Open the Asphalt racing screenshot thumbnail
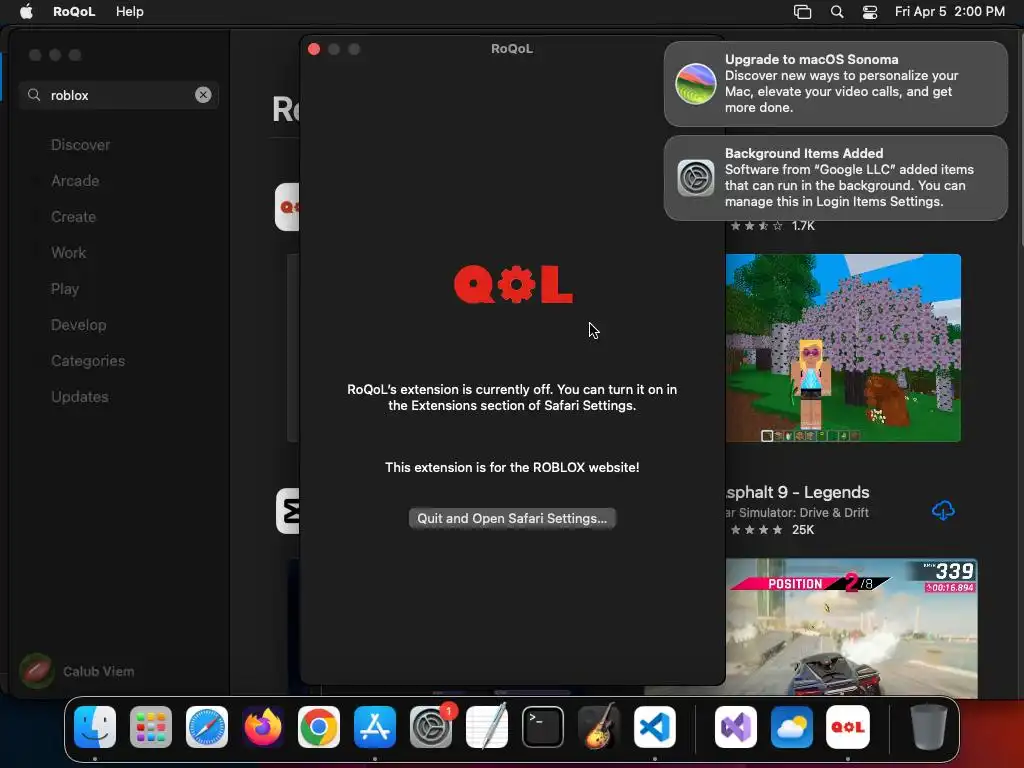 (x=852, y=628)
